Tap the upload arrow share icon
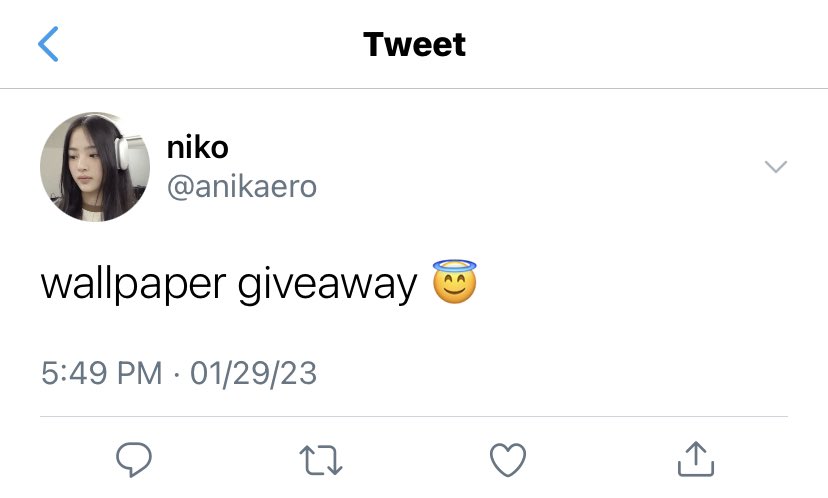The height and width of the screenshot is (498, 828). point(696,459)
